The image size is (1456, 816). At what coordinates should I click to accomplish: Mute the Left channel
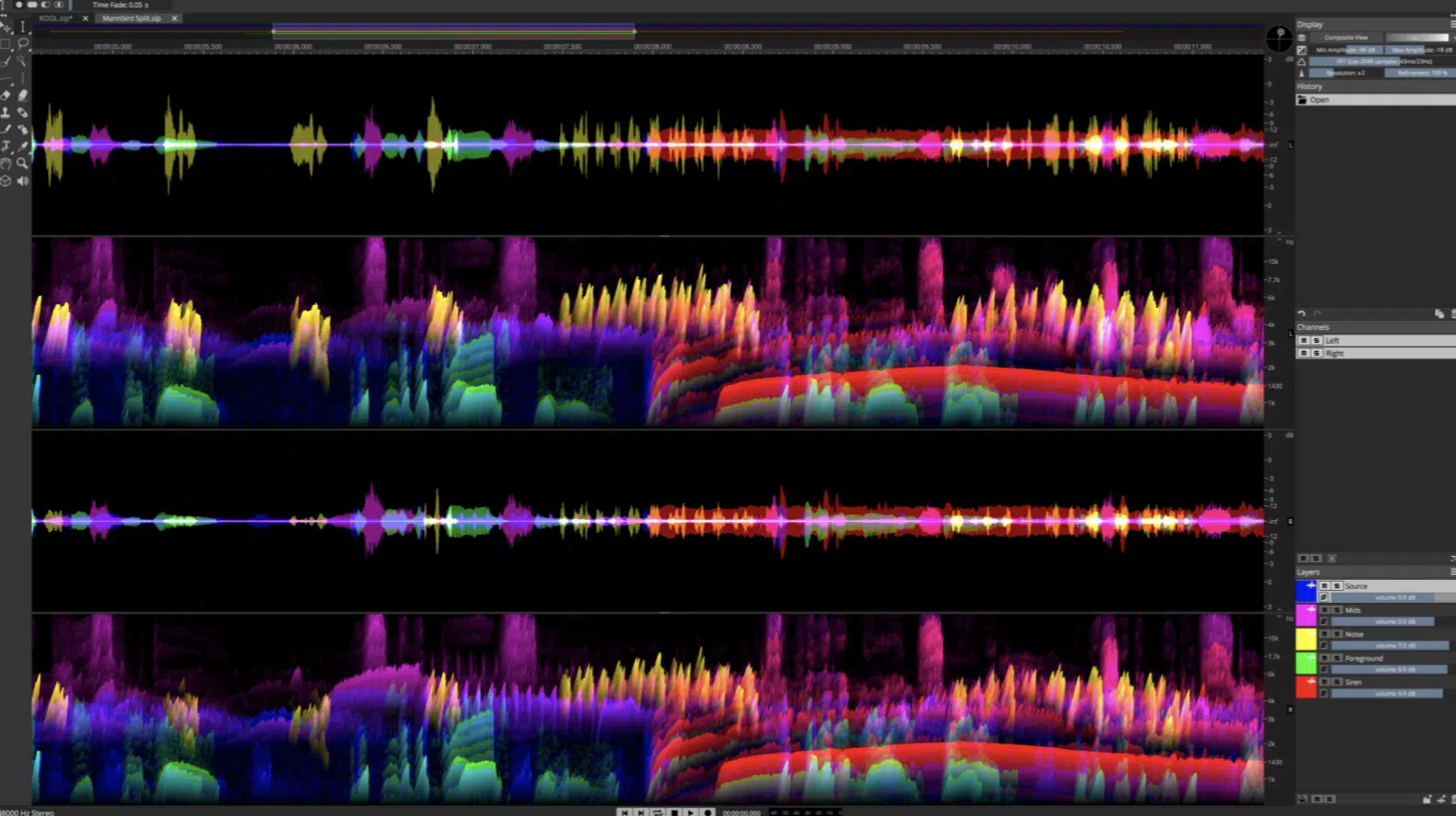click(1303, 341)
